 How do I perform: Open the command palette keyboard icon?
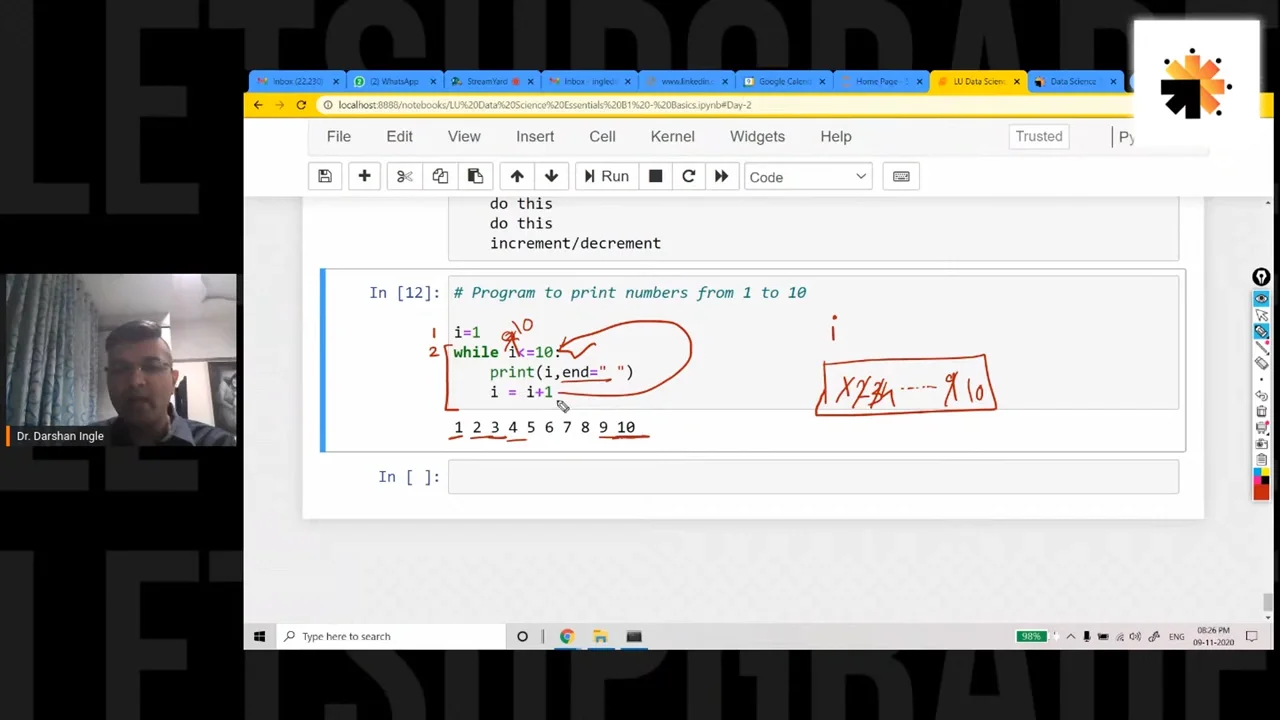(x=901, y=177)
